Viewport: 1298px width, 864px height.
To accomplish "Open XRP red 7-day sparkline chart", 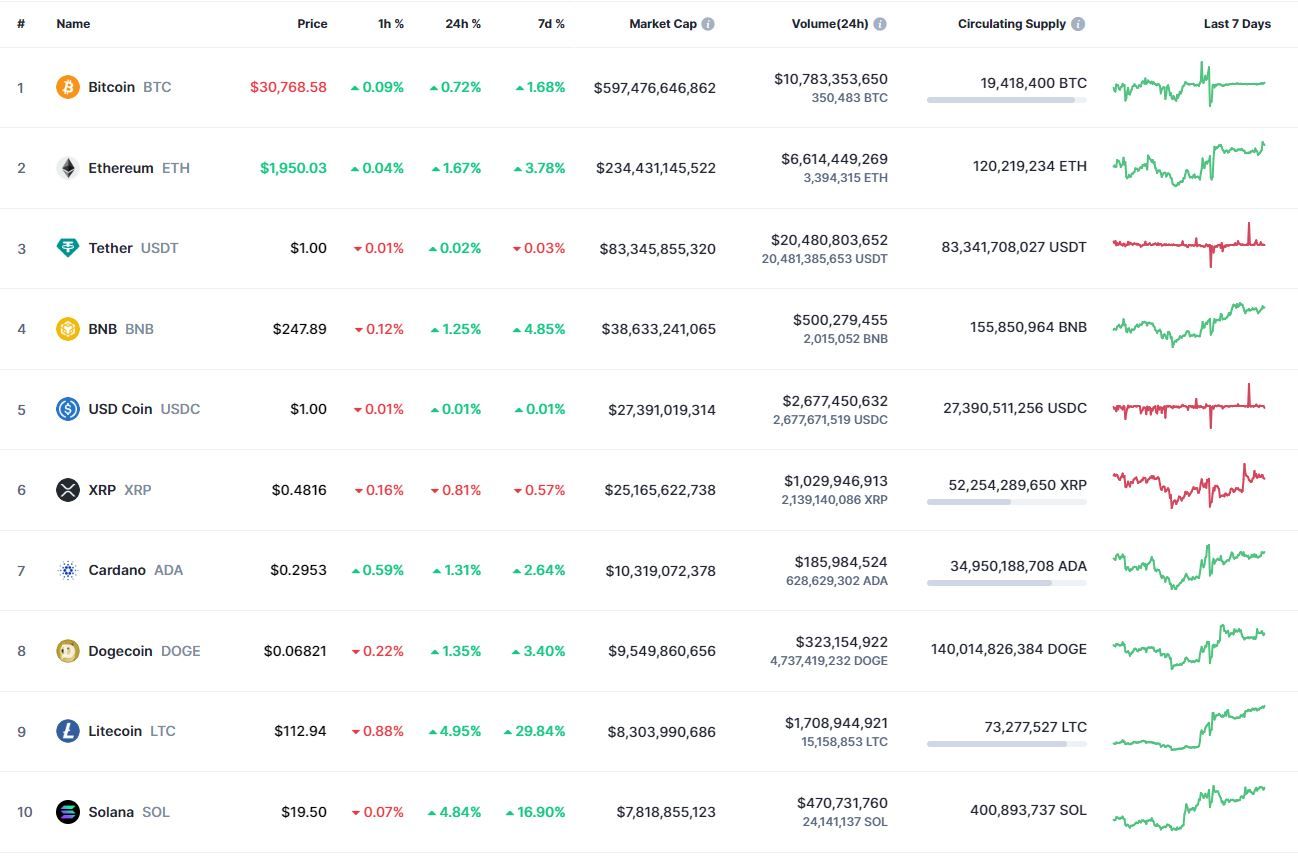I will [1189, 485].
